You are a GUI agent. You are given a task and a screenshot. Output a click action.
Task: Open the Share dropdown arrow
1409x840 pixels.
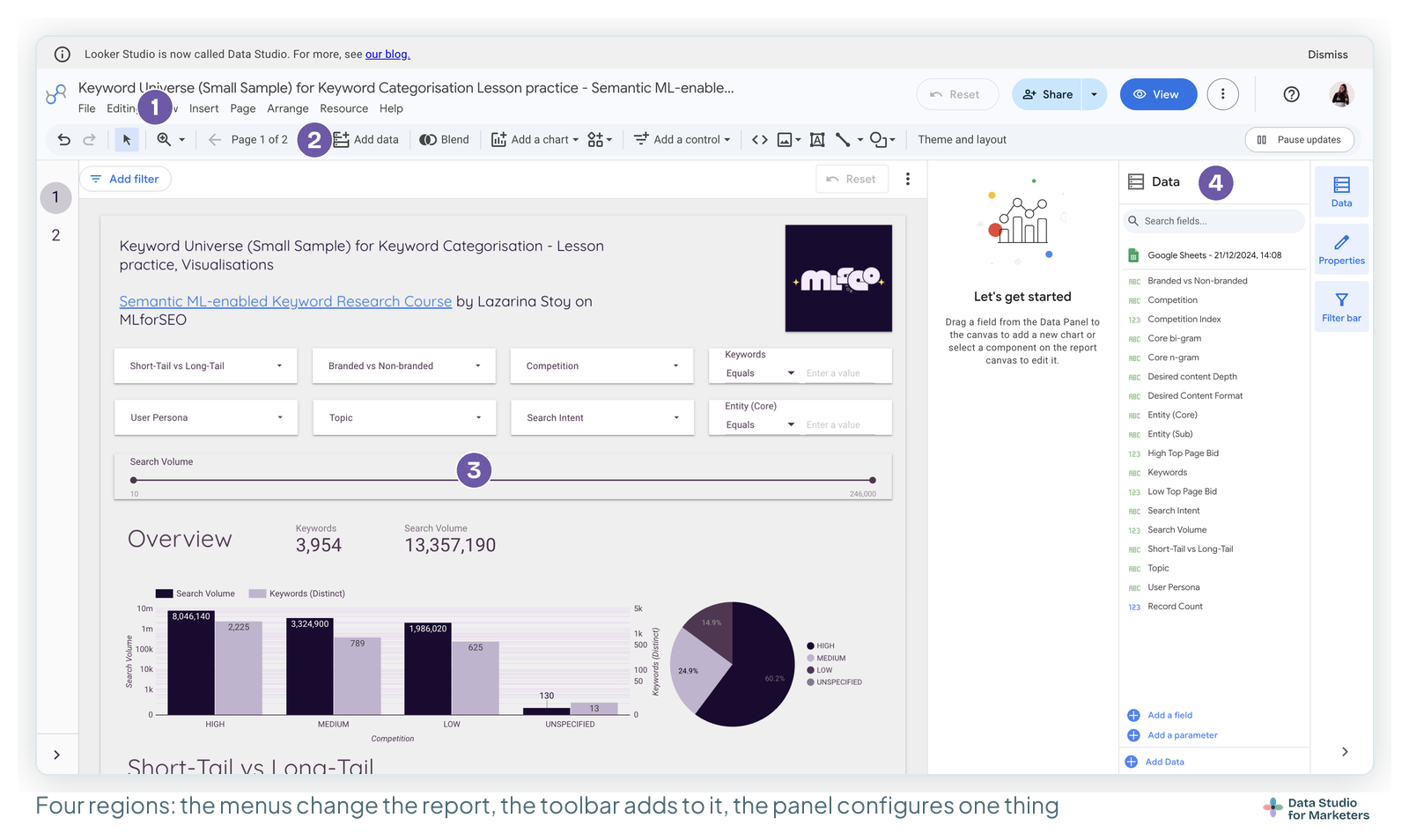point(1095,94)
